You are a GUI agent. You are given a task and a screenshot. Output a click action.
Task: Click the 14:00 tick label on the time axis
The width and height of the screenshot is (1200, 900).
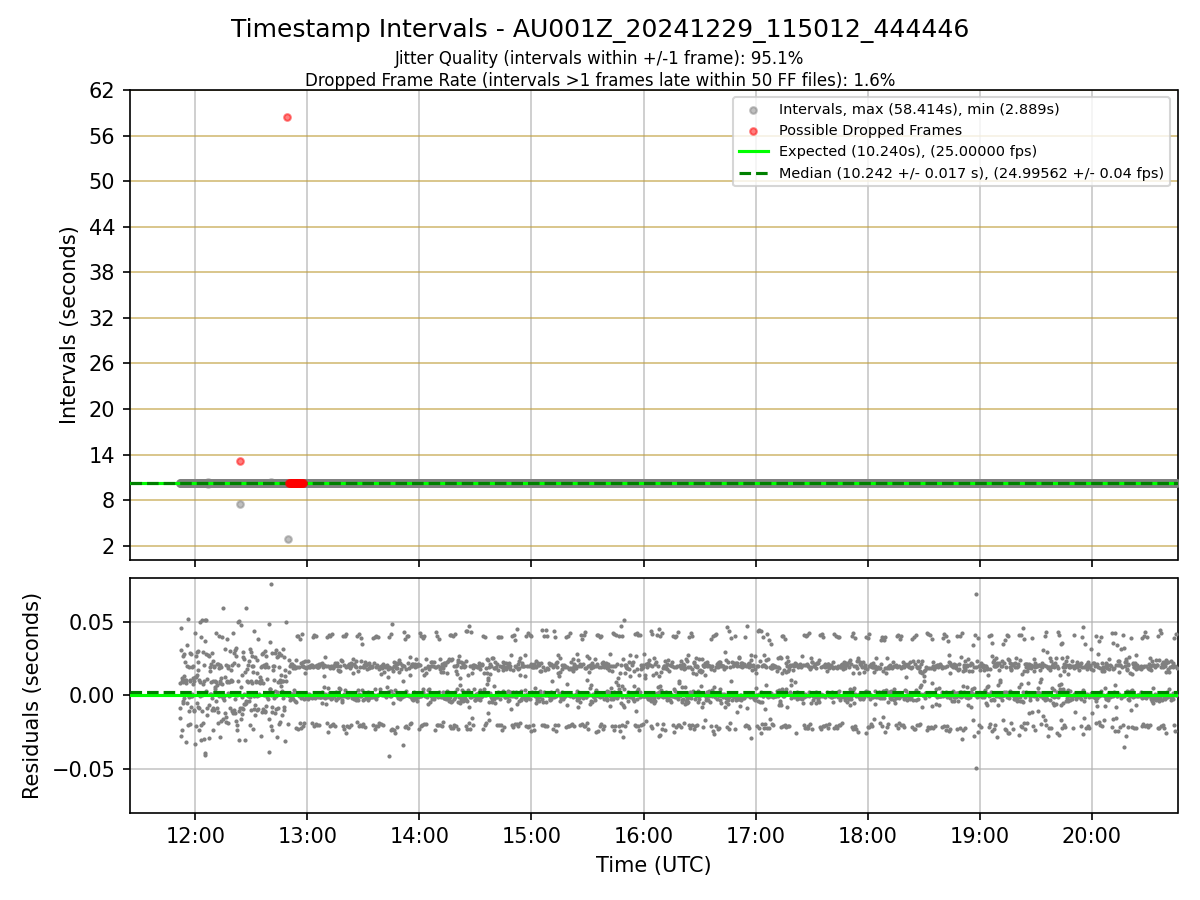pyautogui.click(x=418, y=836)
